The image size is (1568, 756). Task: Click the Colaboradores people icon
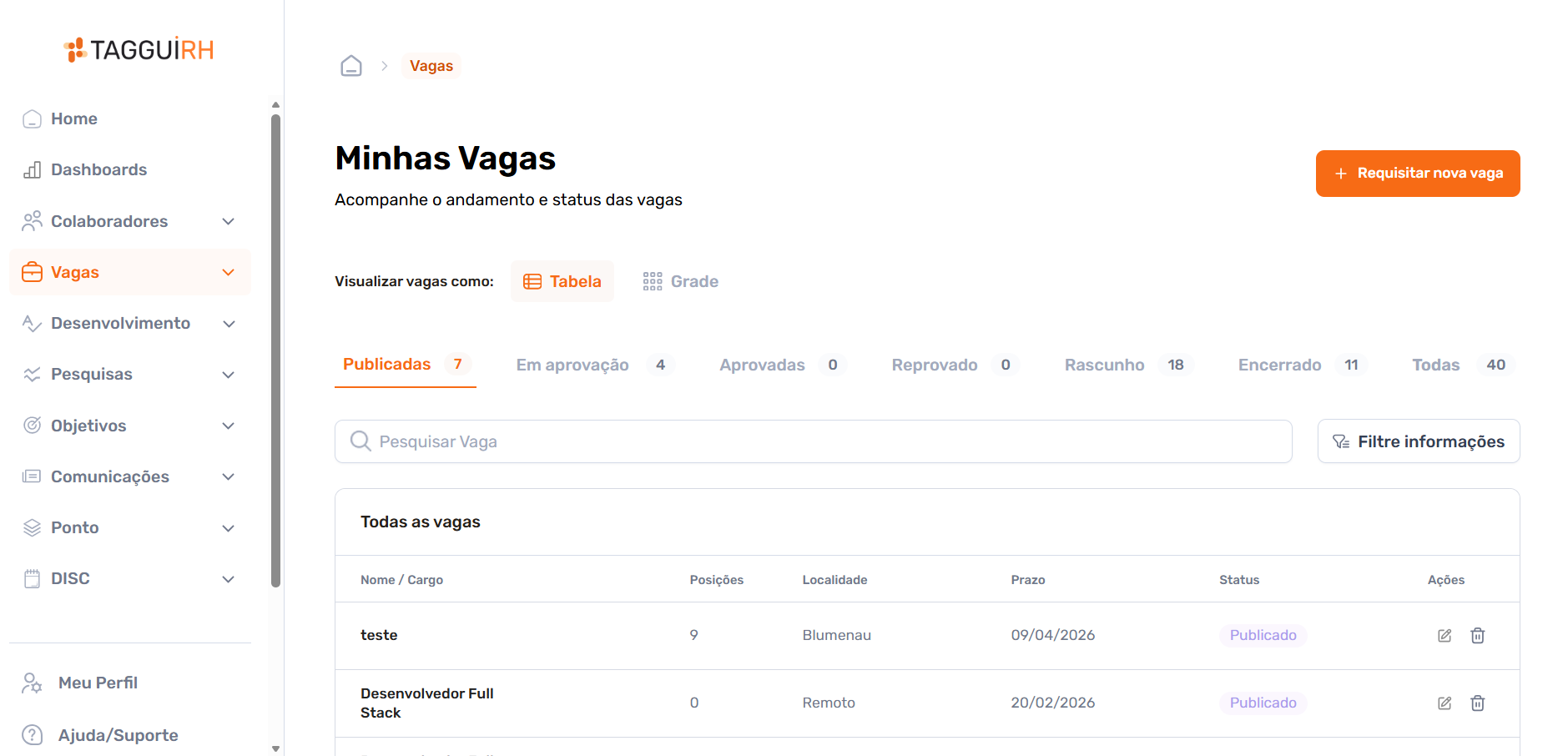(32, 221)
